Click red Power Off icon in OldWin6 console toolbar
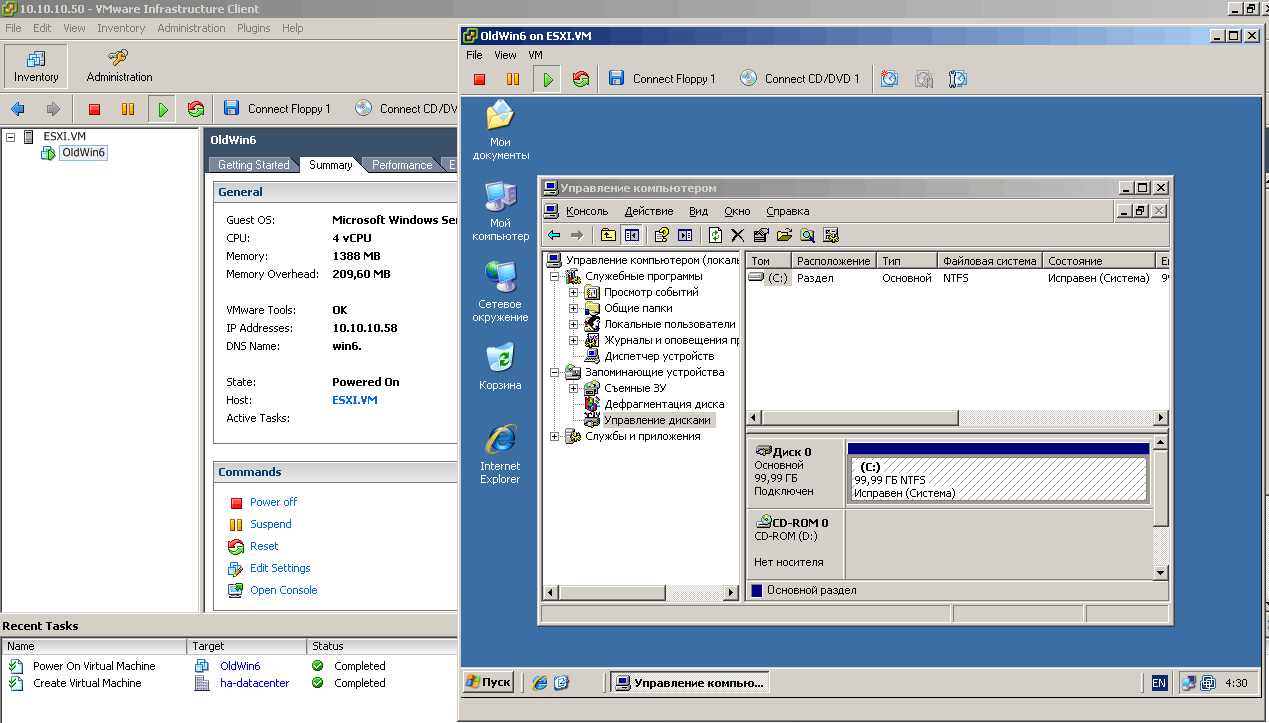This screenshot has width=1269, height=723. (480, 79)
